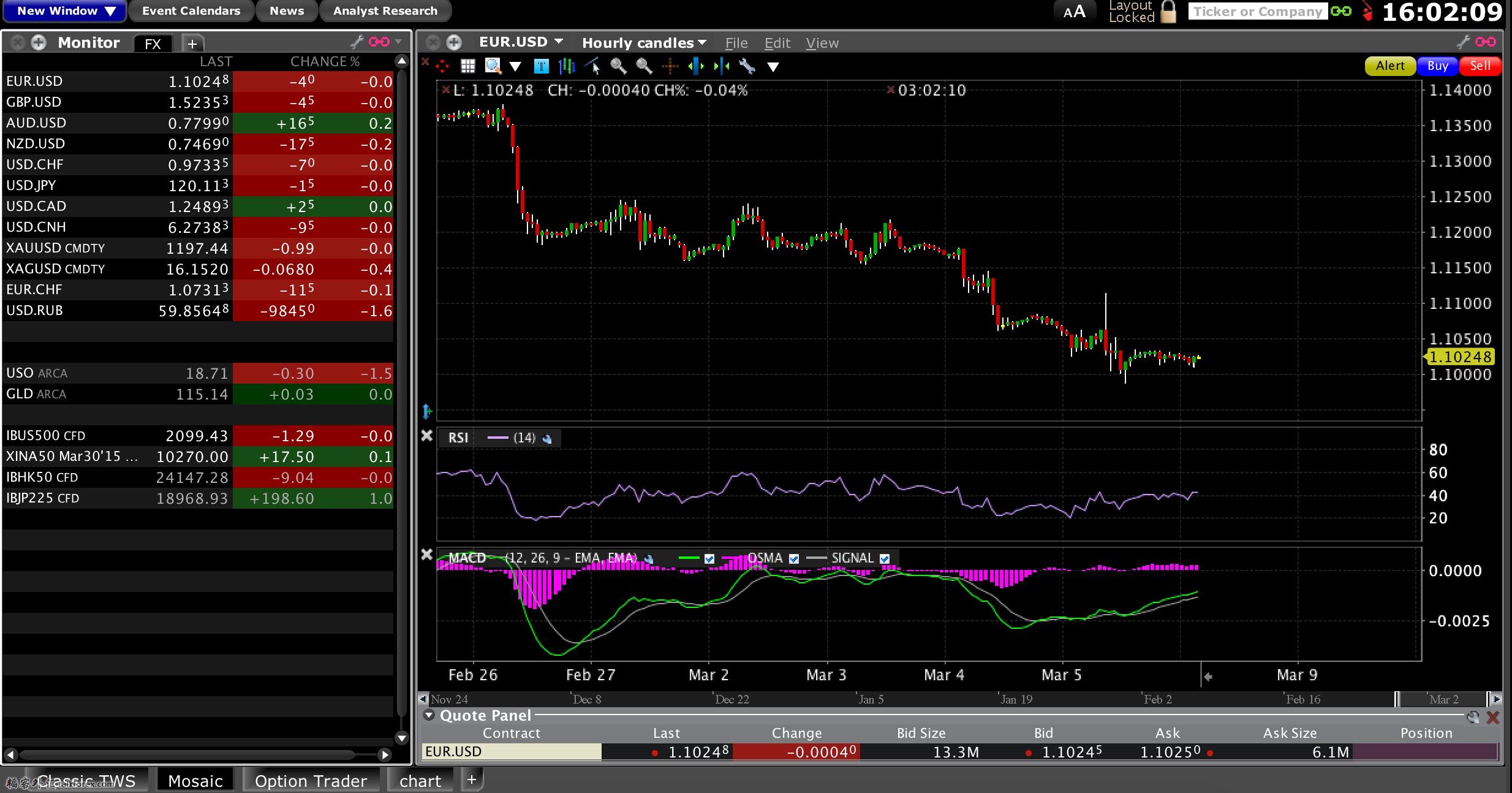Select the USD.JPY row in Monitor
1512x793 pixels.
(x=198, y=185)
